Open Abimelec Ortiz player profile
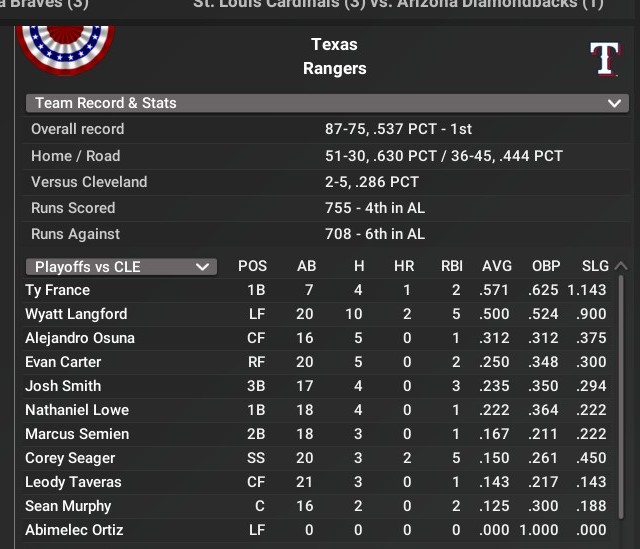 [72, 530]
